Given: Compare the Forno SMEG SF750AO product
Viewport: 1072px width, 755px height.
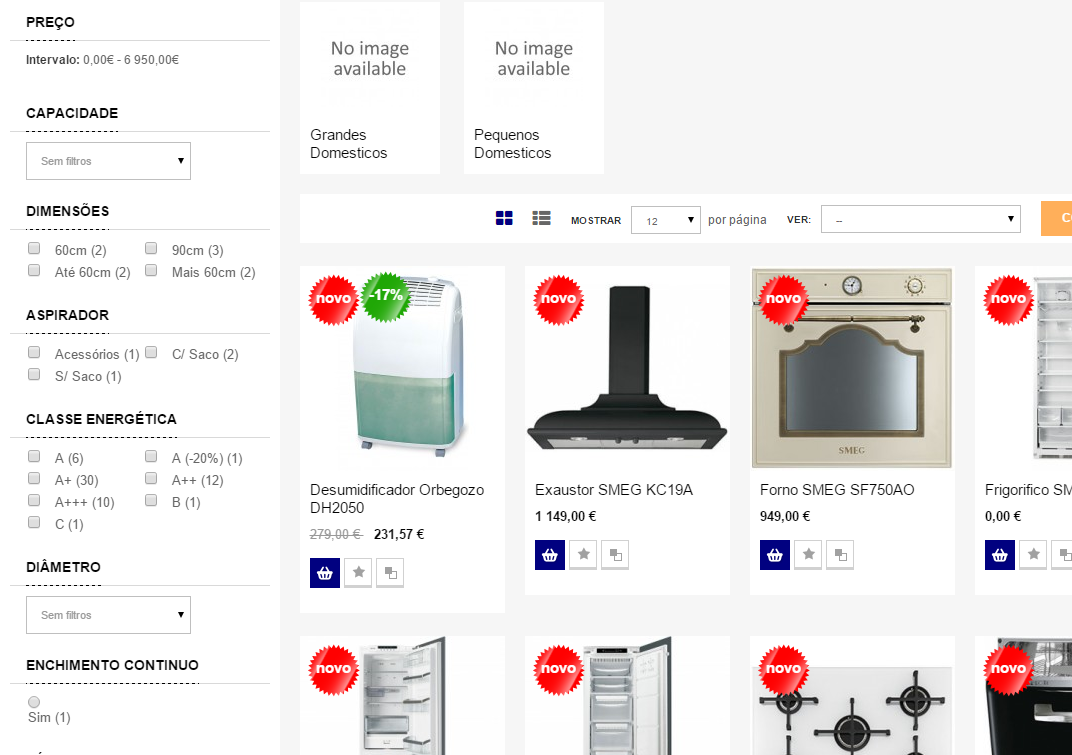Looking at the screenshot, I should point(840,555).
